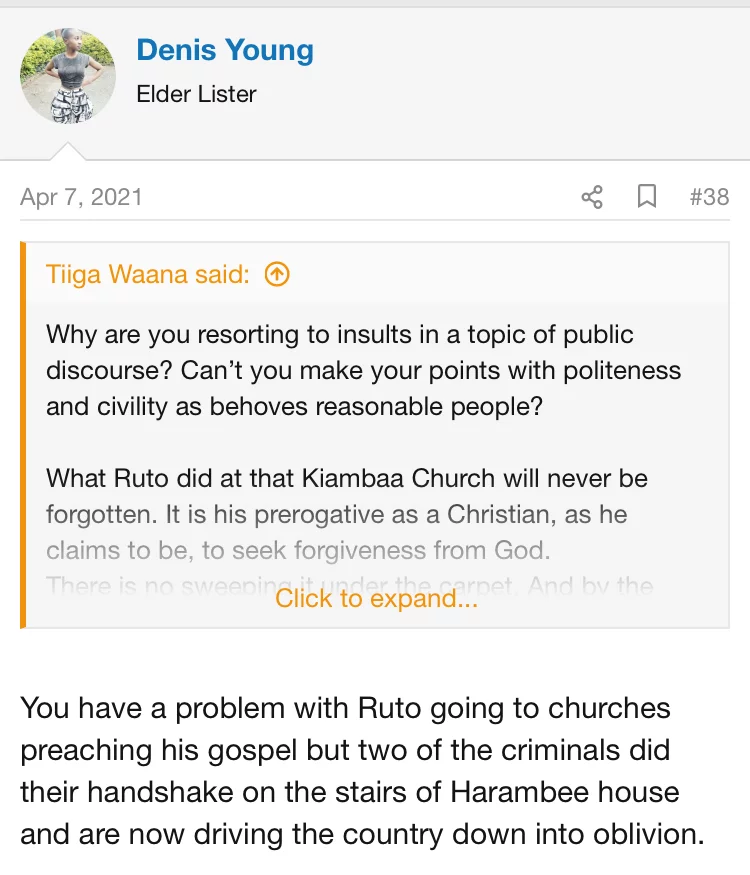The image size is (750, 875).
Task: Click the reply paragraph starting 'You have a problem'
Action: point(361,771)
